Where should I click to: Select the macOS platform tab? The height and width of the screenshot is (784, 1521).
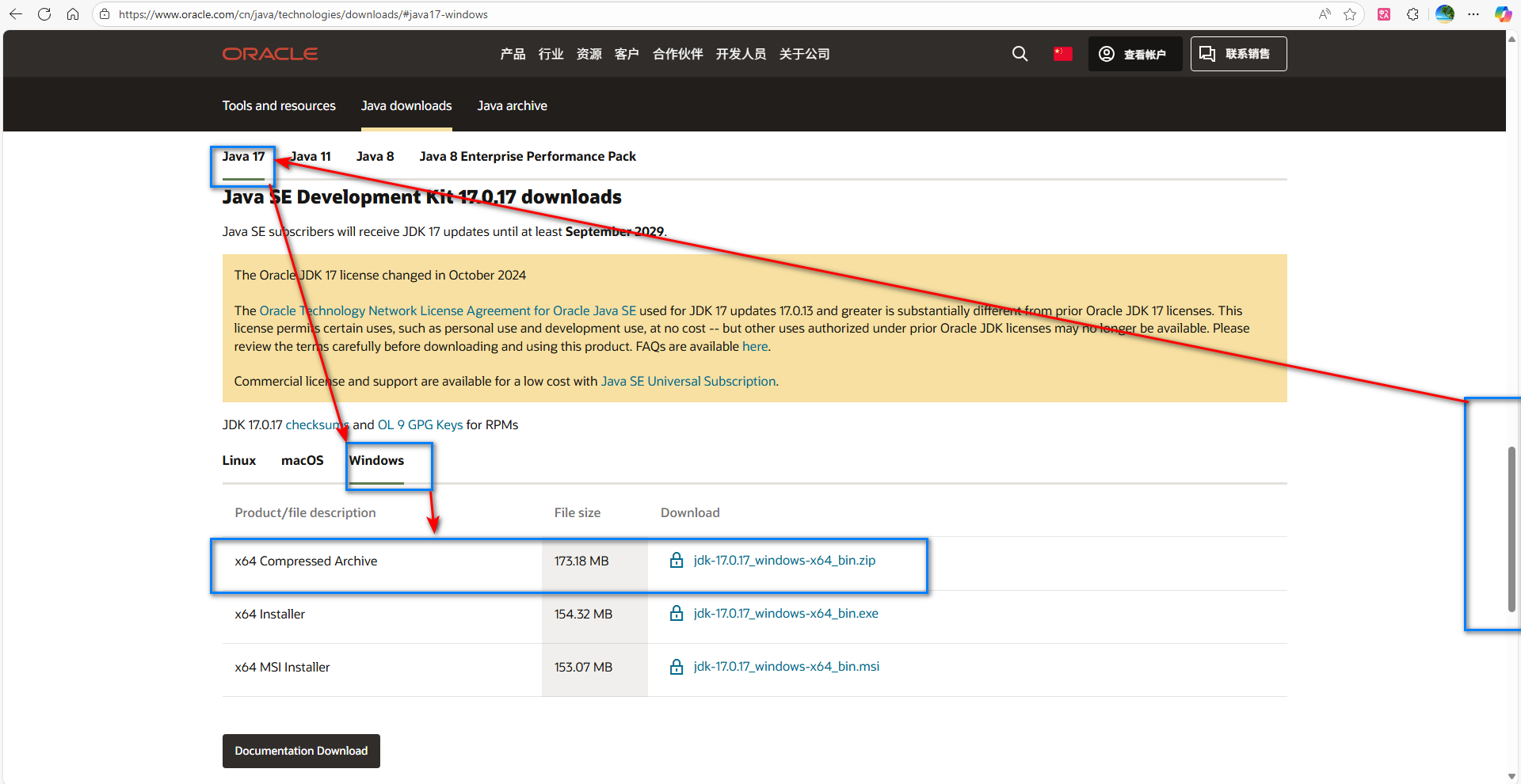click(303, 461)
